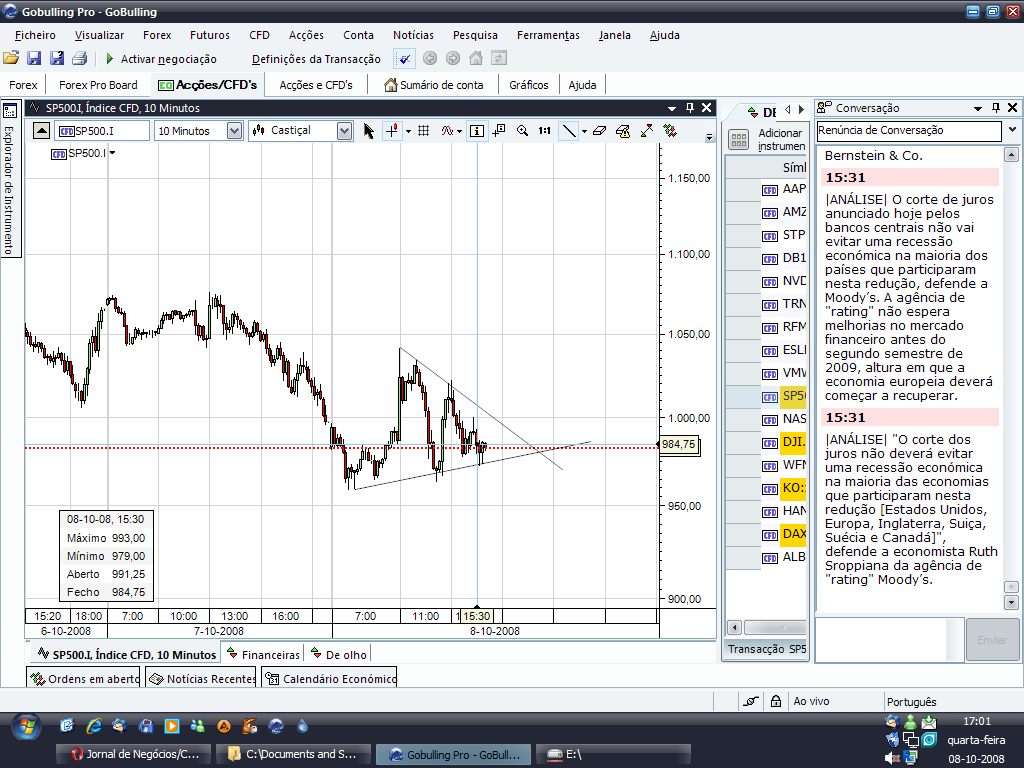Toggle the checkmark toolbar button
This screenshot has width=1024, height=768.
(x=405, y=59)
